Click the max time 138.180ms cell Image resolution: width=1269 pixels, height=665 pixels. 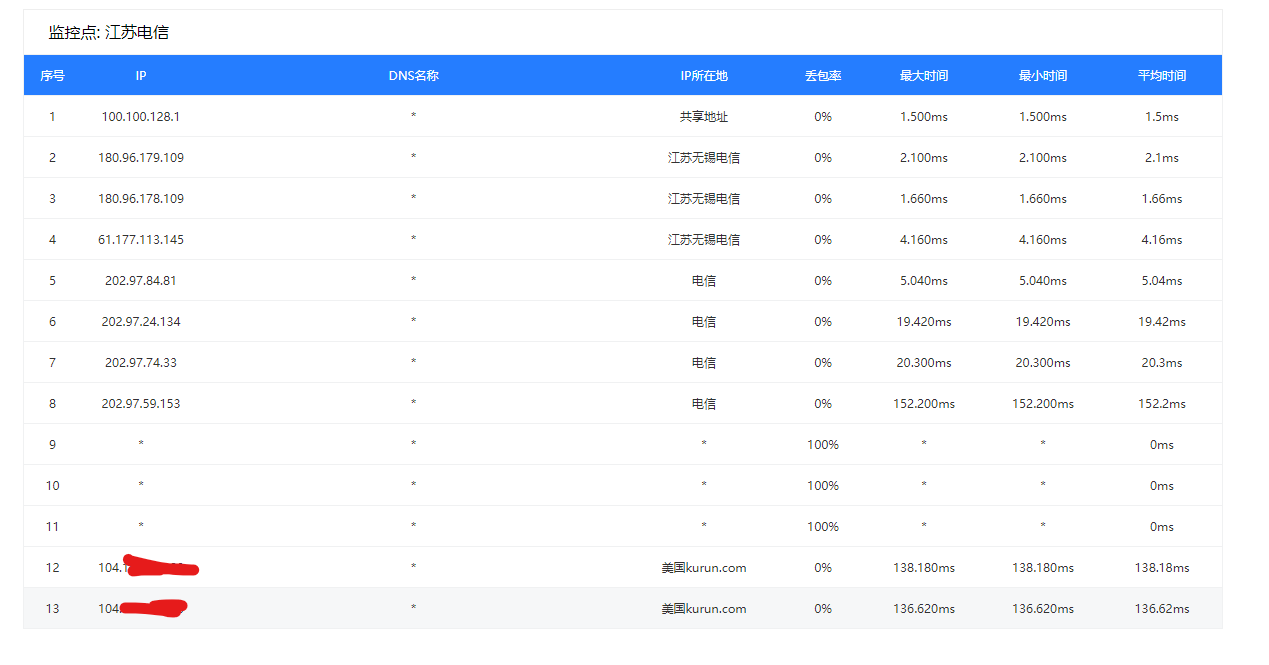[924, 568]
